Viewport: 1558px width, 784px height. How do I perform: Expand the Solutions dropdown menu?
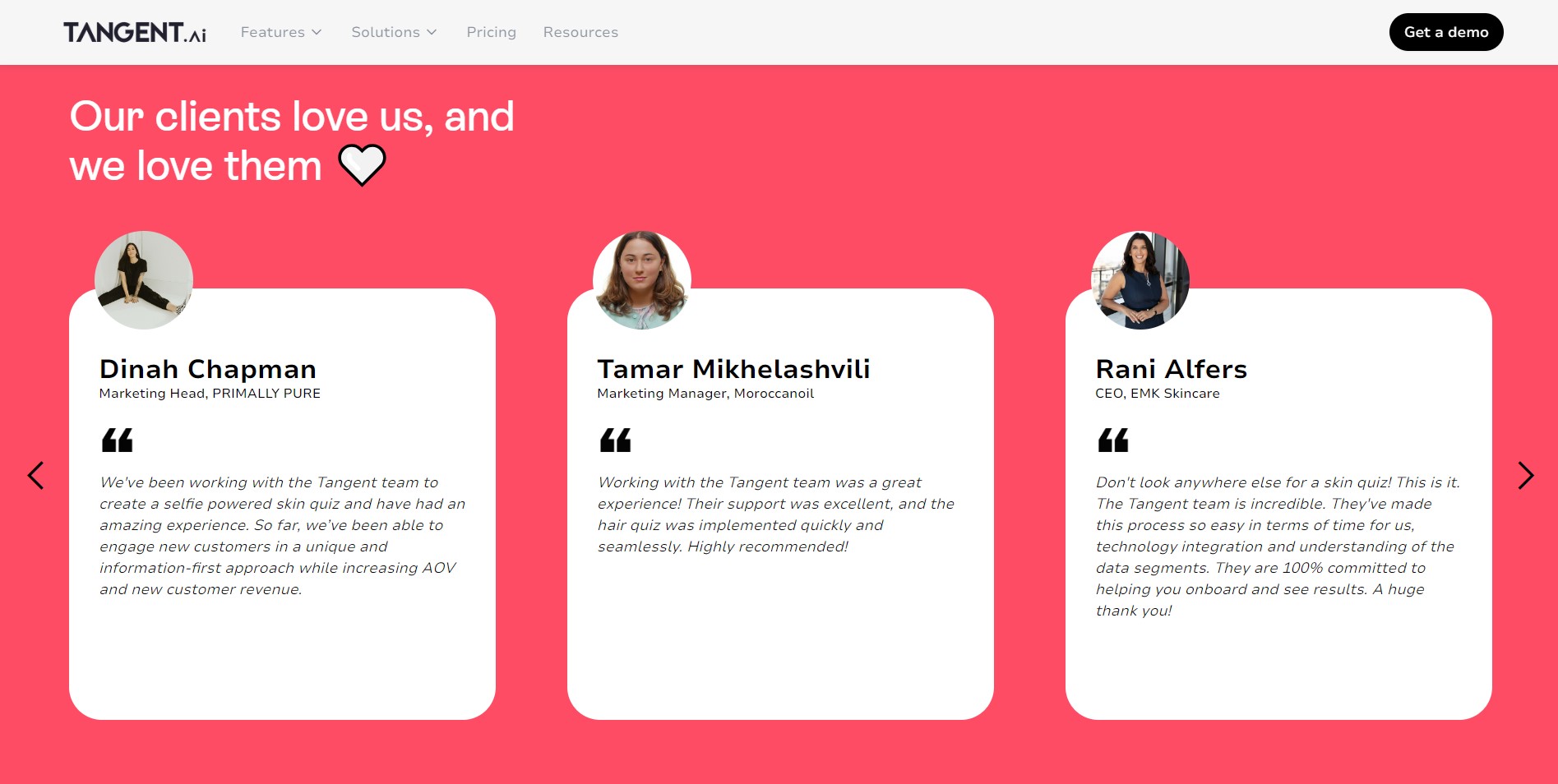394,32
